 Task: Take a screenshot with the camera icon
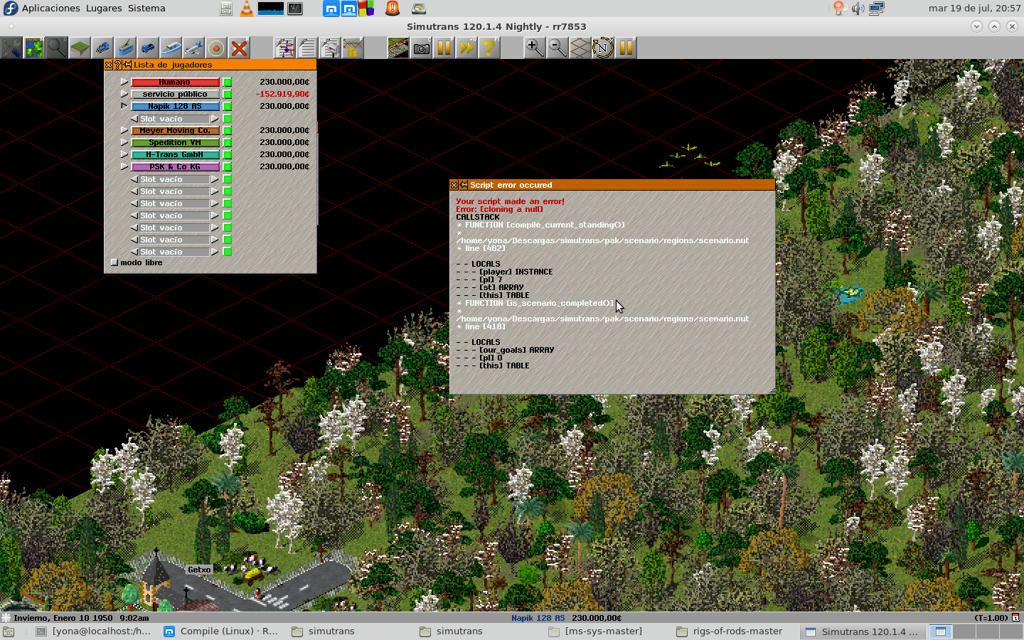pyautogui.click(x=421, y=48)
